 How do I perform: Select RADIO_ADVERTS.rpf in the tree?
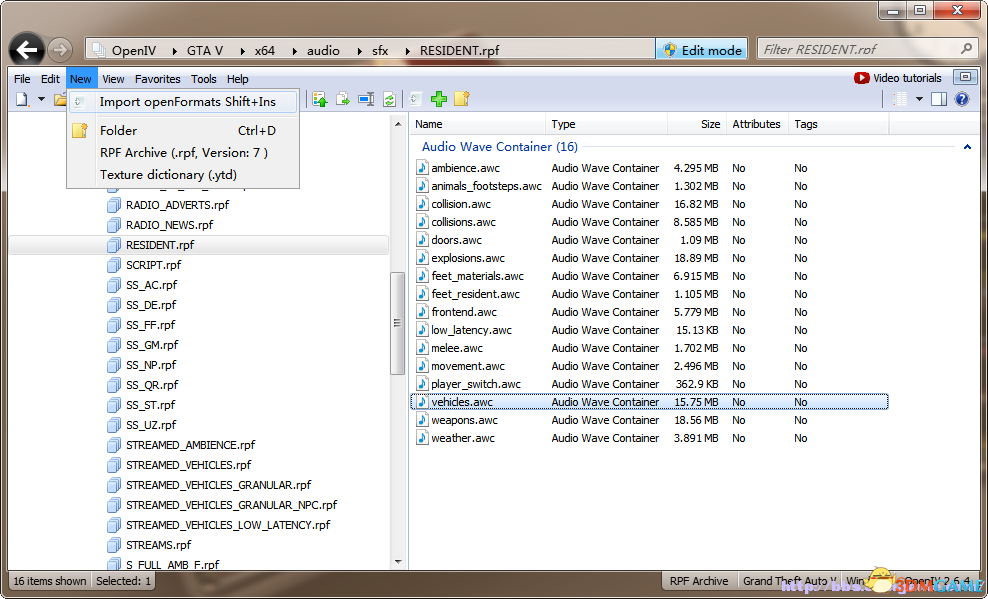pos(178,205)
